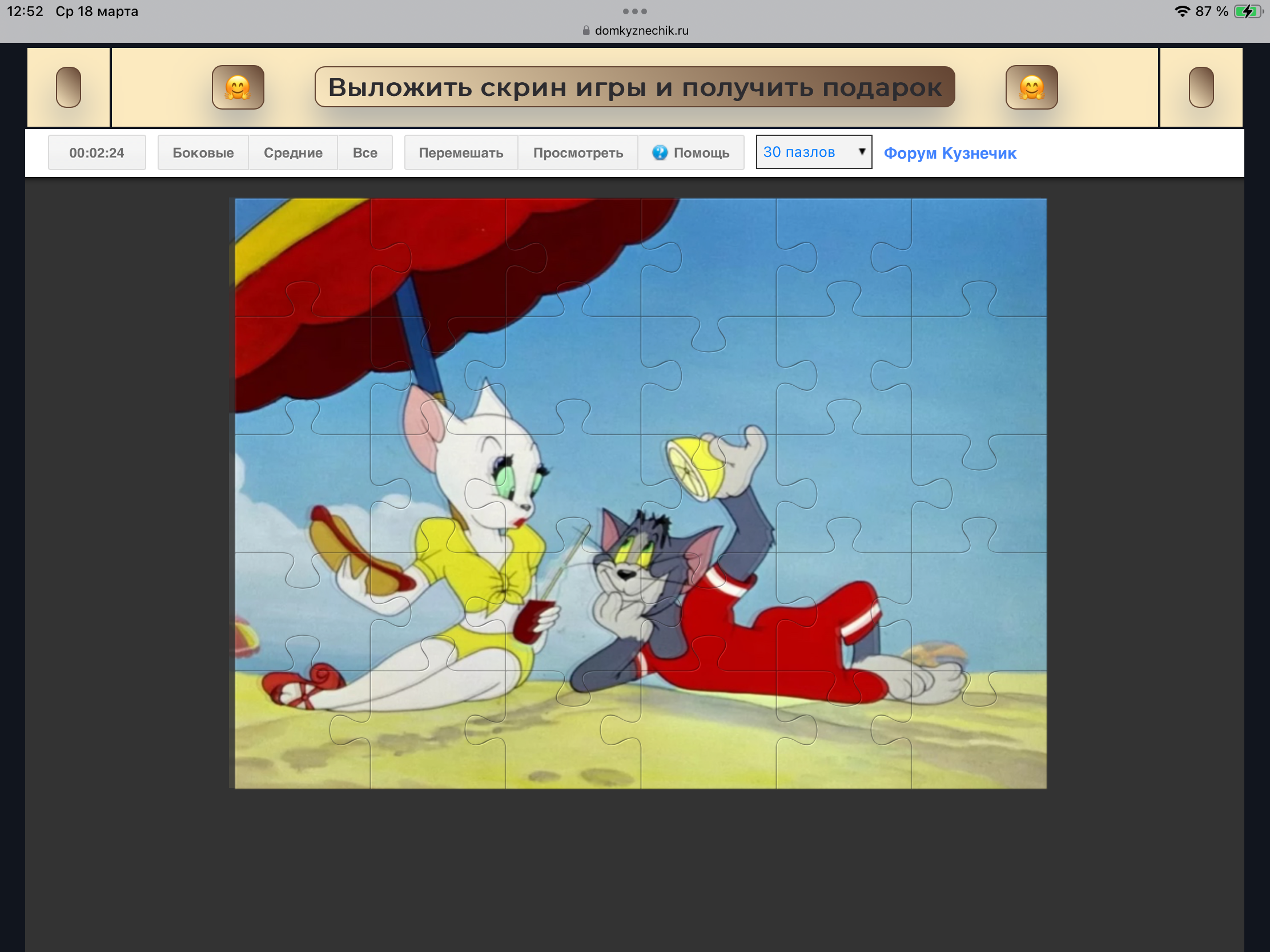Viewport: 1270px width, 952px height.
Task: Click the Выложить скрин игры banner
Action: [634, 87]
